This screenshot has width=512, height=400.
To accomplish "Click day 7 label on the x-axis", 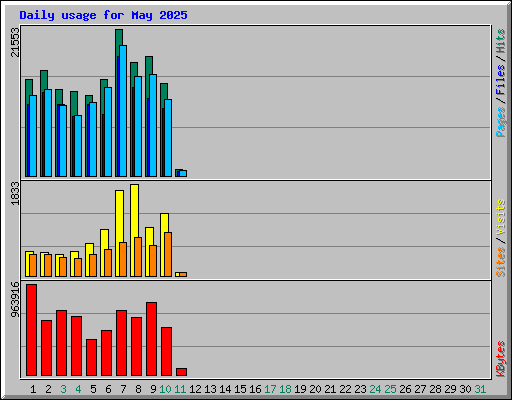I will [x=123, y=389].
